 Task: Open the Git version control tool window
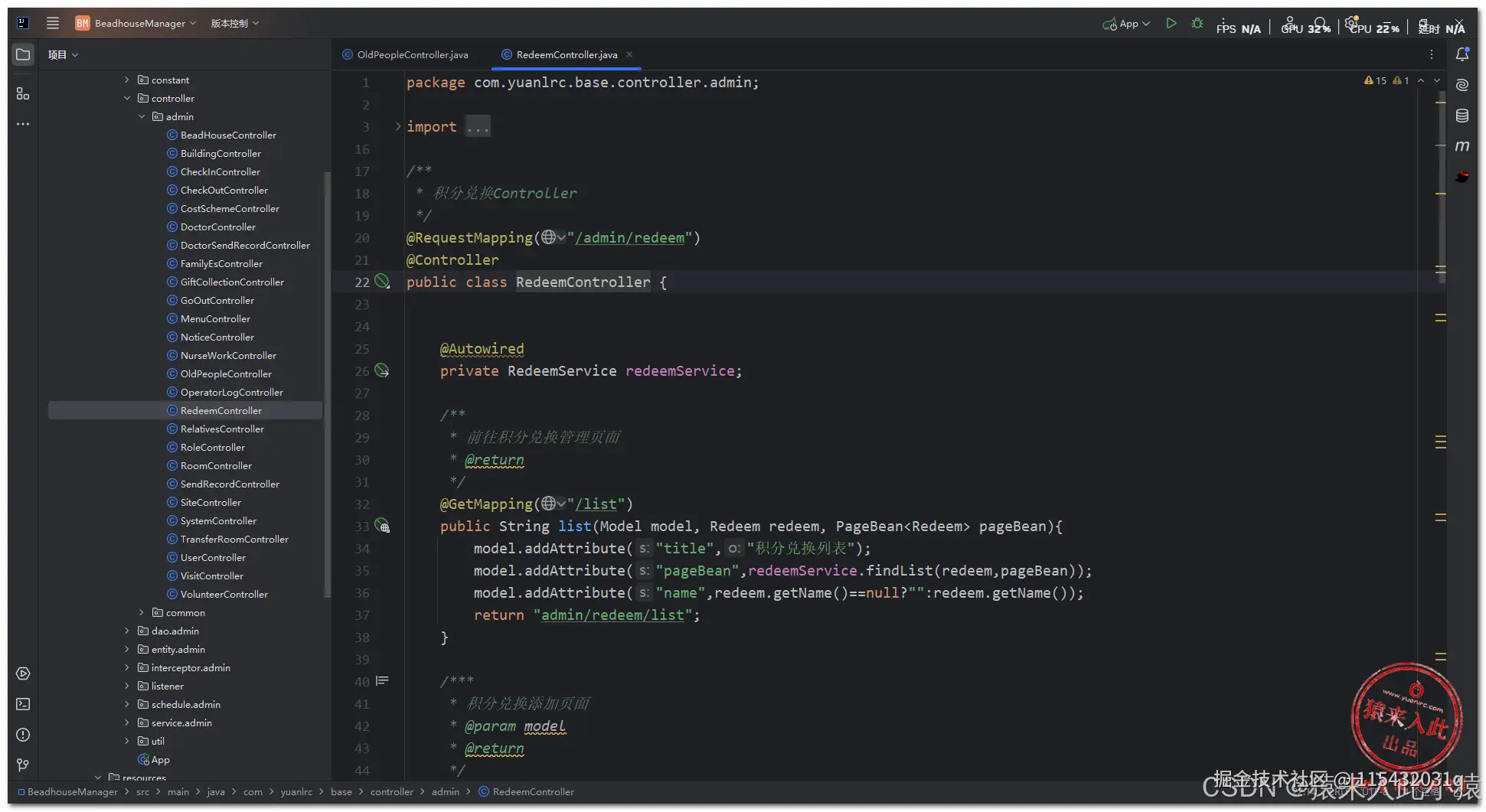click(x=23, y=765)
